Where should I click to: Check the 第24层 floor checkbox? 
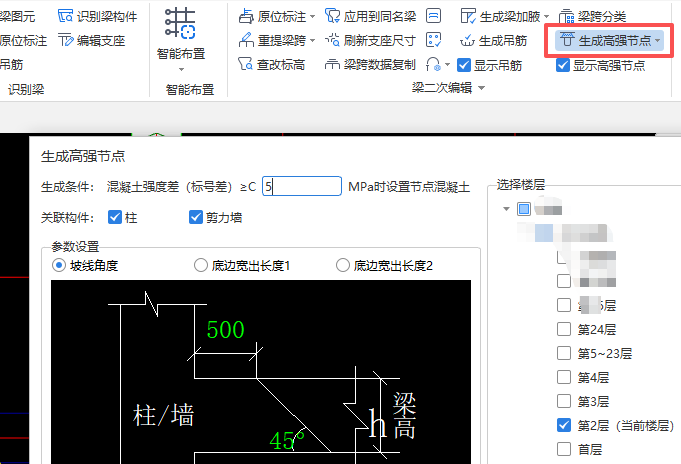(x=564, y=329)
